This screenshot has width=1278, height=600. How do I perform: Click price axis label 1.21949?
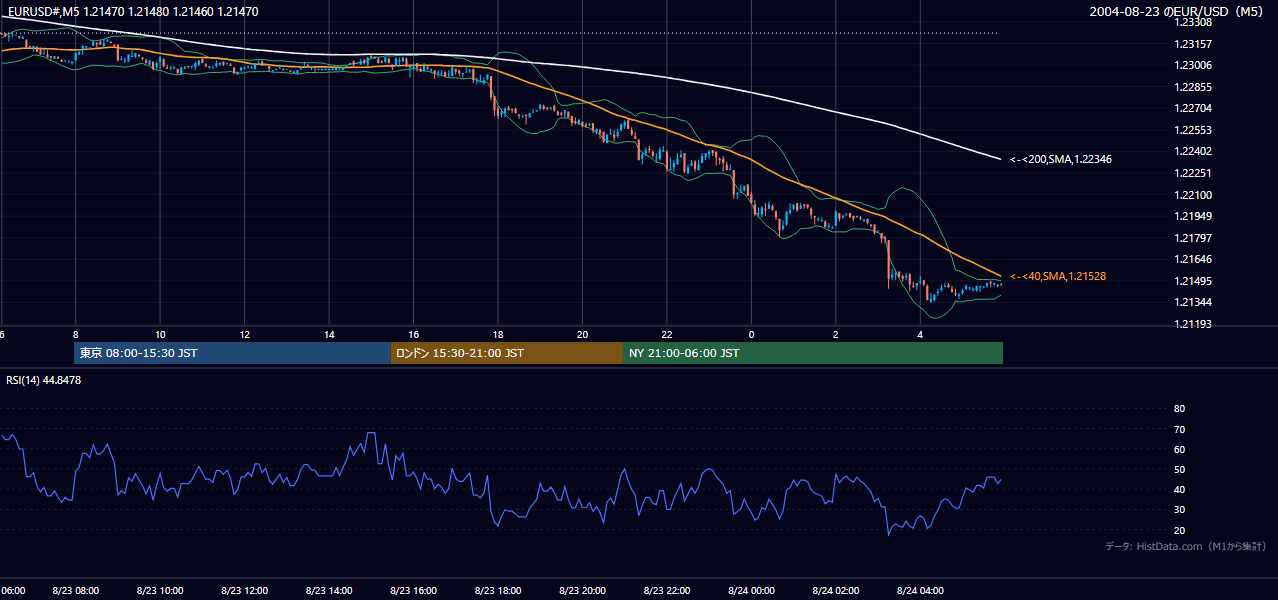point(1192,216)
